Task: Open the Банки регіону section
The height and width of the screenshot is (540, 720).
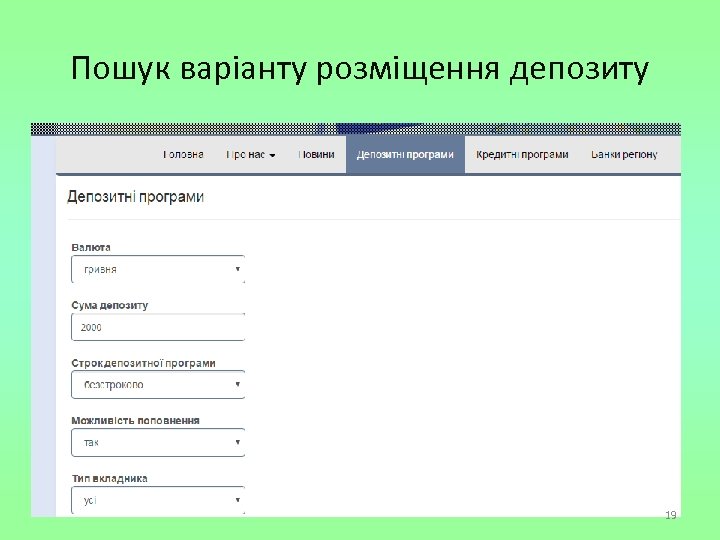Action: pos(624,155)
